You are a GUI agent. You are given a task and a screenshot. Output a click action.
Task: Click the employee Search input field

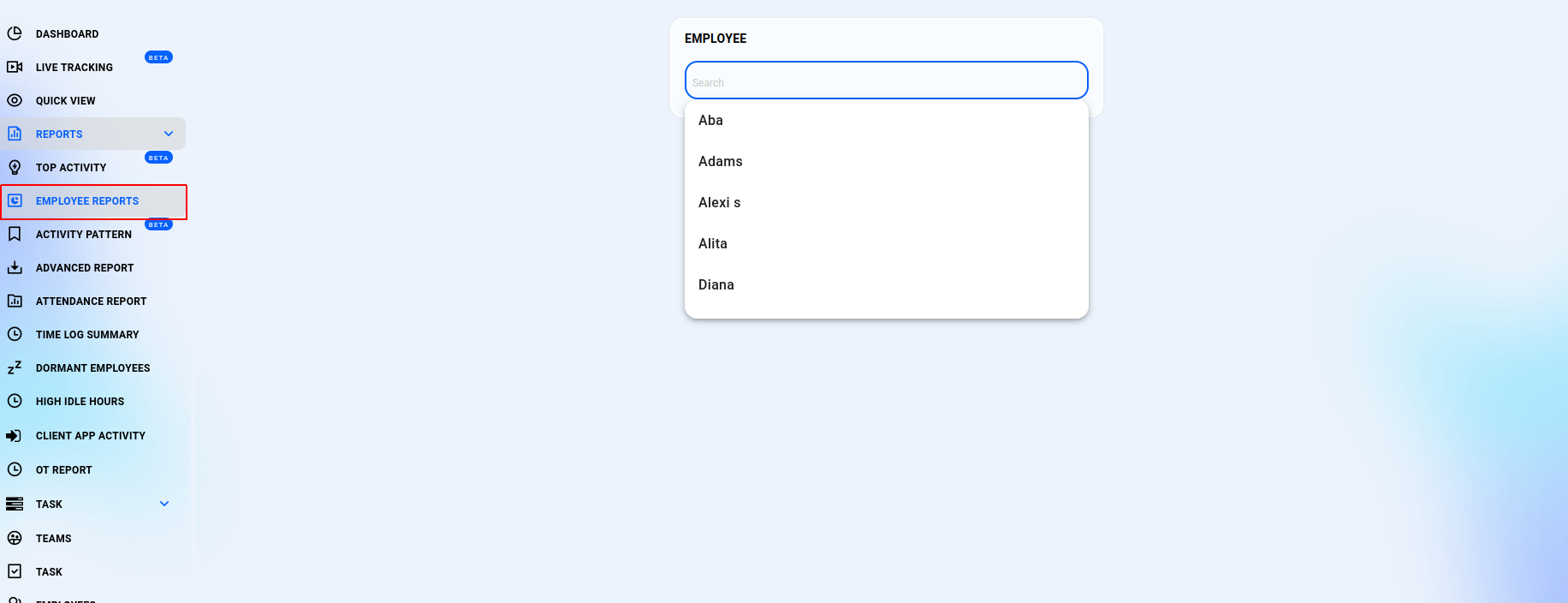tap(886, 81)
